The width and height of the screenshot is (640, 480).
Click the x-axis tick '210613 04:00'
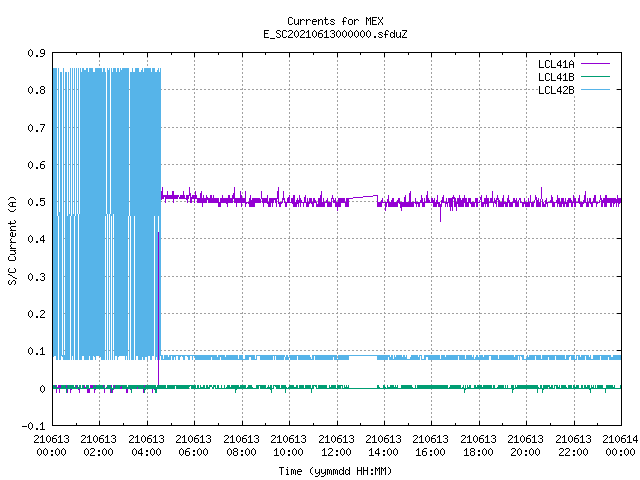147,446
